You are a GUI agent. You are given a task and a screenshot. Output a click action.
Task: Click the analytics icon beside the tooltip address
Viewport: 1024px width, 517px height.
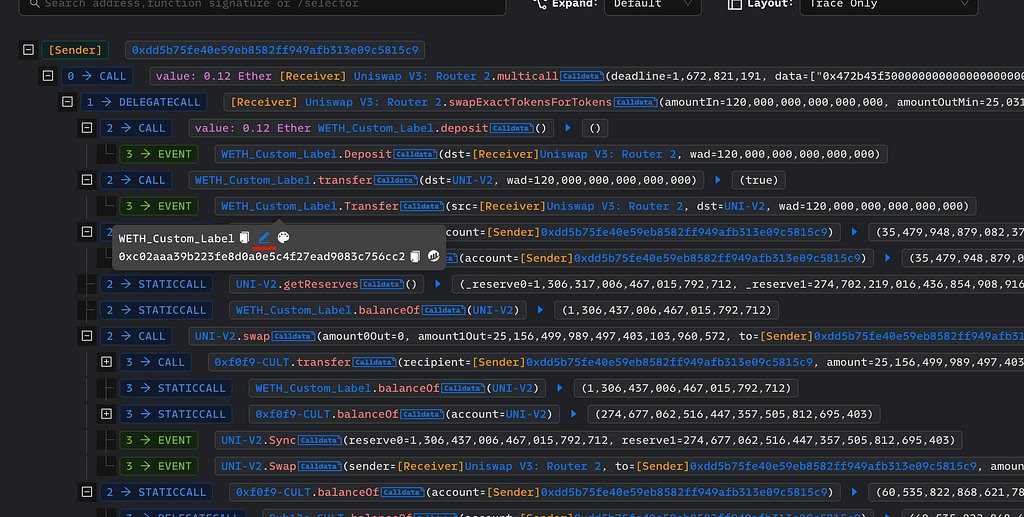pyautogui.click(x=434, y=257)
